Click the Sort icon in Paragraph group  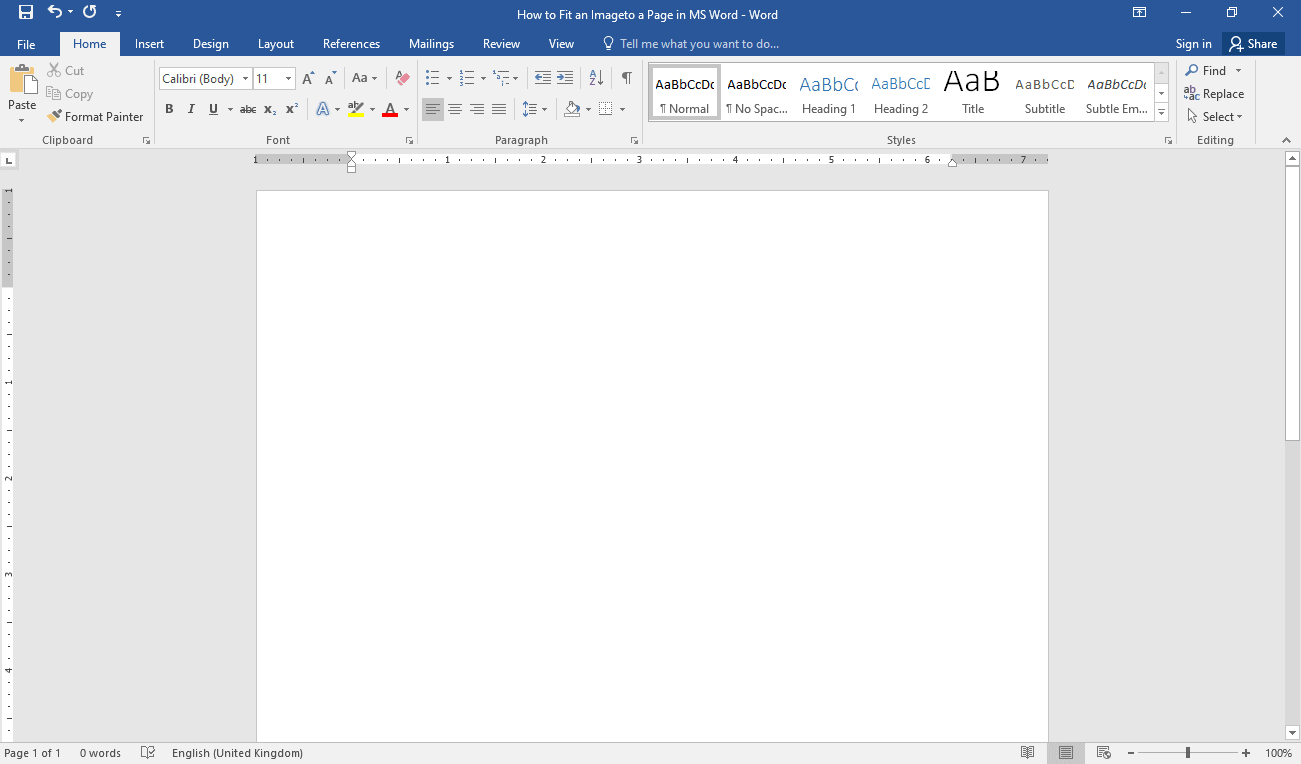[595, 77]
